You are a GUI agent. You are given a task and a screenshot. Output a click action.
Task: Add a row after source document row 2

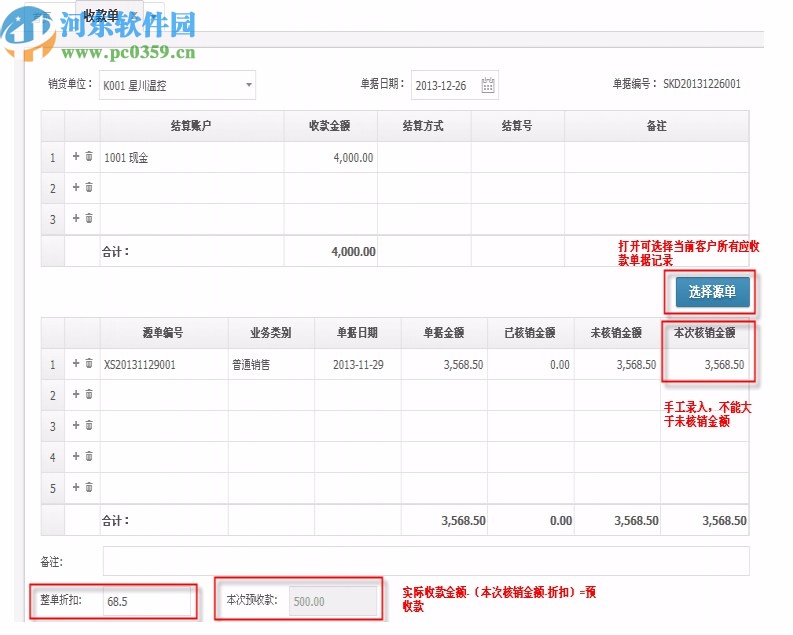click(76, 394)
